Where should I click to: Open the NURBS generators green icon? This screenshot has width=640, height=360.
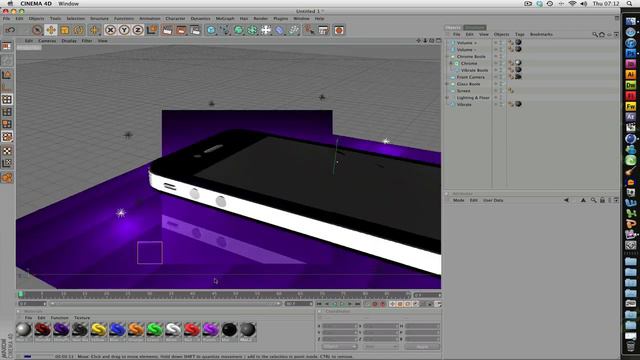point(238,30)
